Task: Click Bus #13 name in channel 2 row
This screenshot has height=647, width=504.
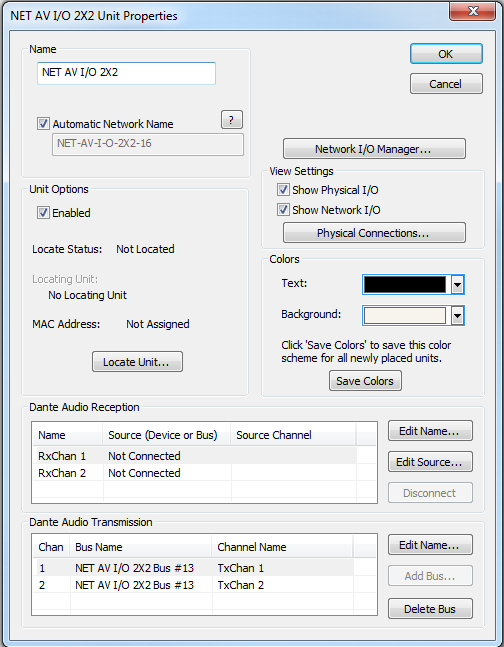Action: click(x=134, y=585)
